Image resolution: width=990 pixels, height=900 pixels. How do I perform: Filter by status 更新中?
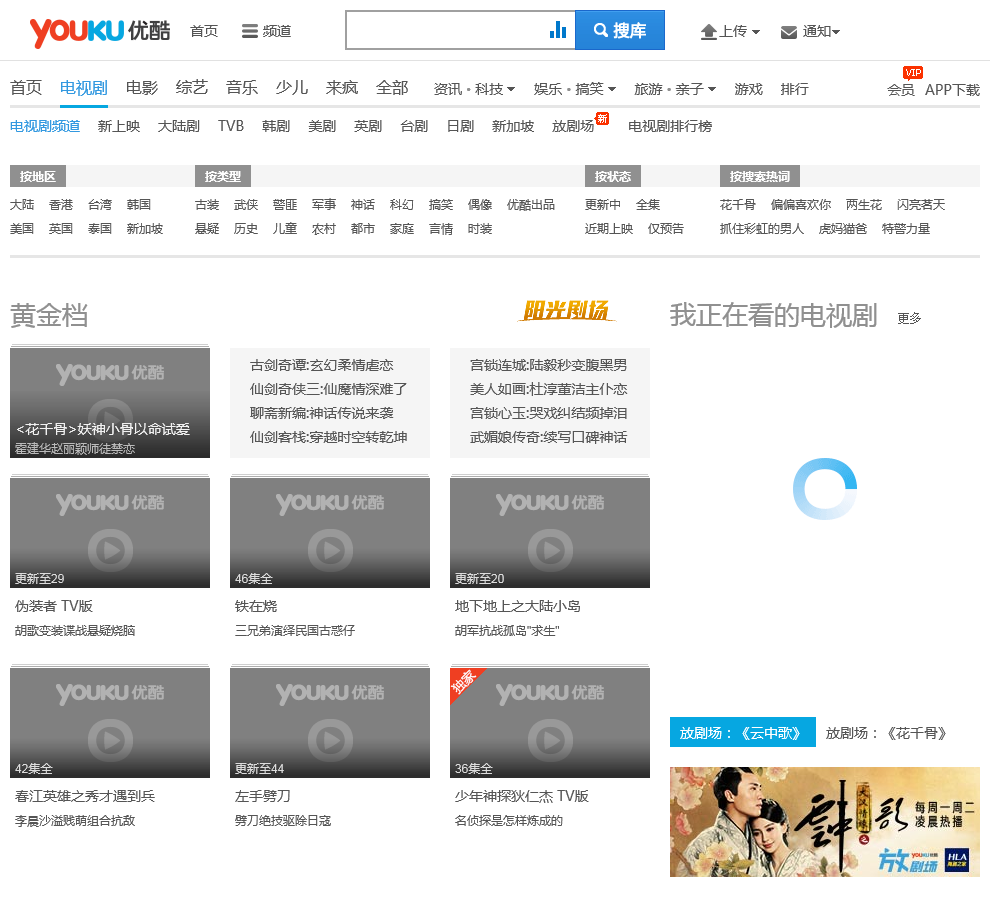point(602,205)
